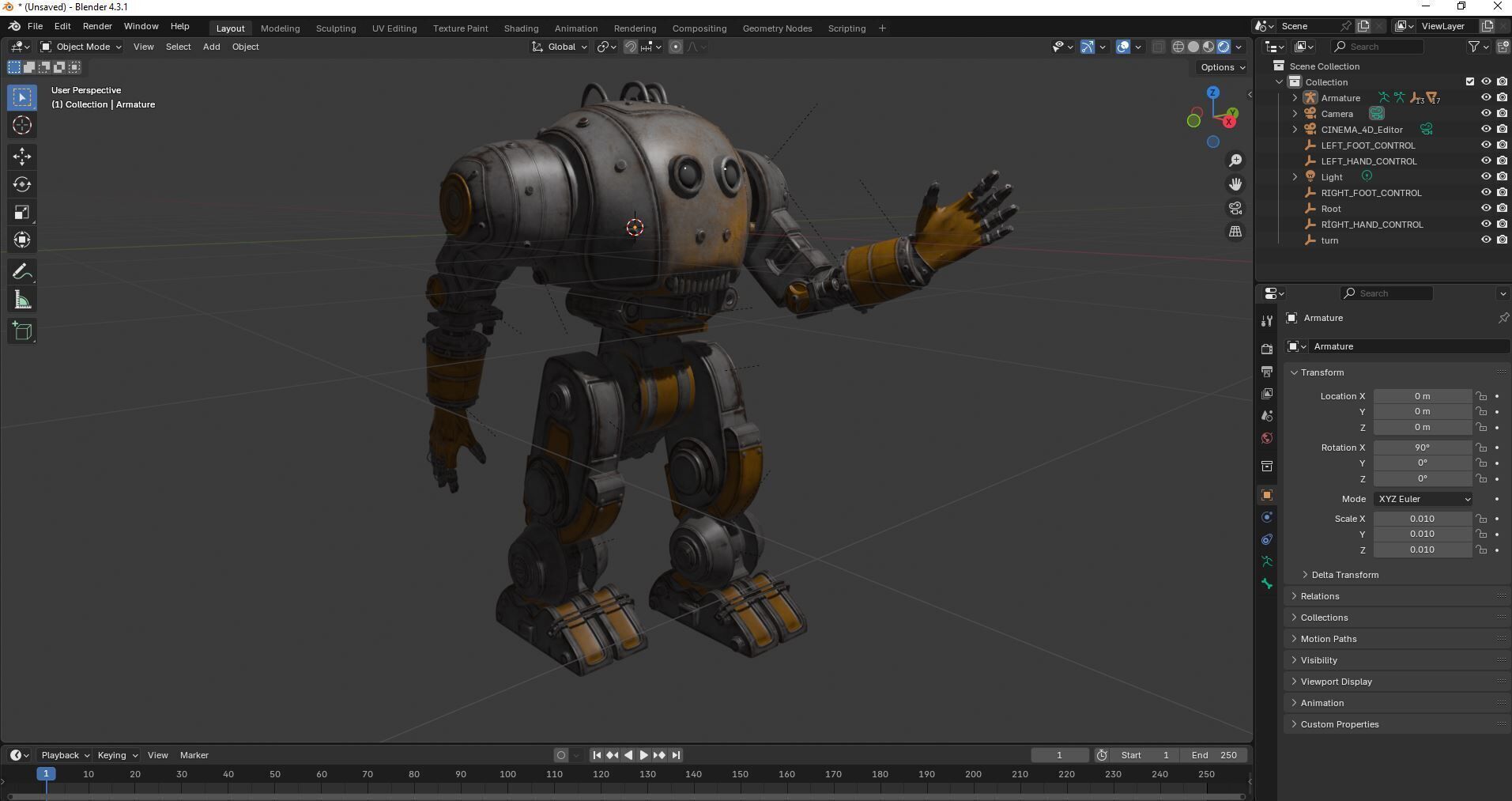Open the Scene properties tab

point(1267,415)
